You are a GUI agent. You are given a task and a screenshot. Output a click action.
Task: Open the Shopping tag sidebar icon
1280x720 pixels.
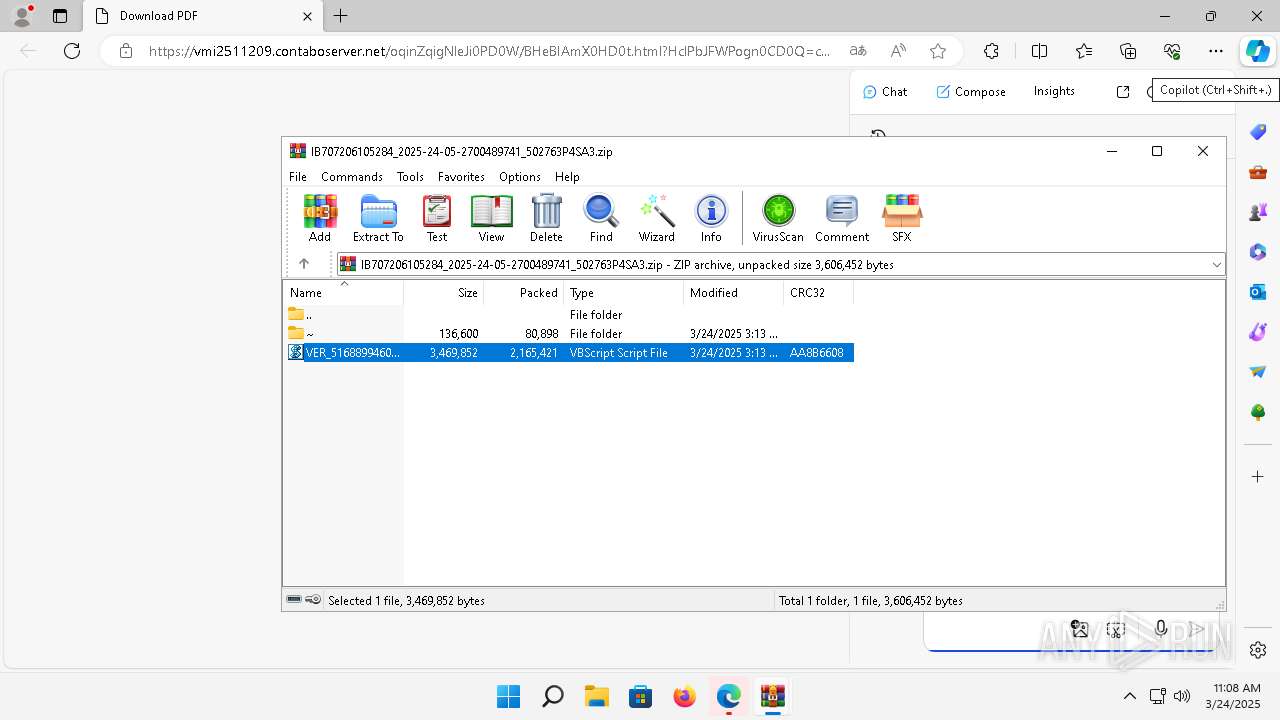click(1258, 132)
